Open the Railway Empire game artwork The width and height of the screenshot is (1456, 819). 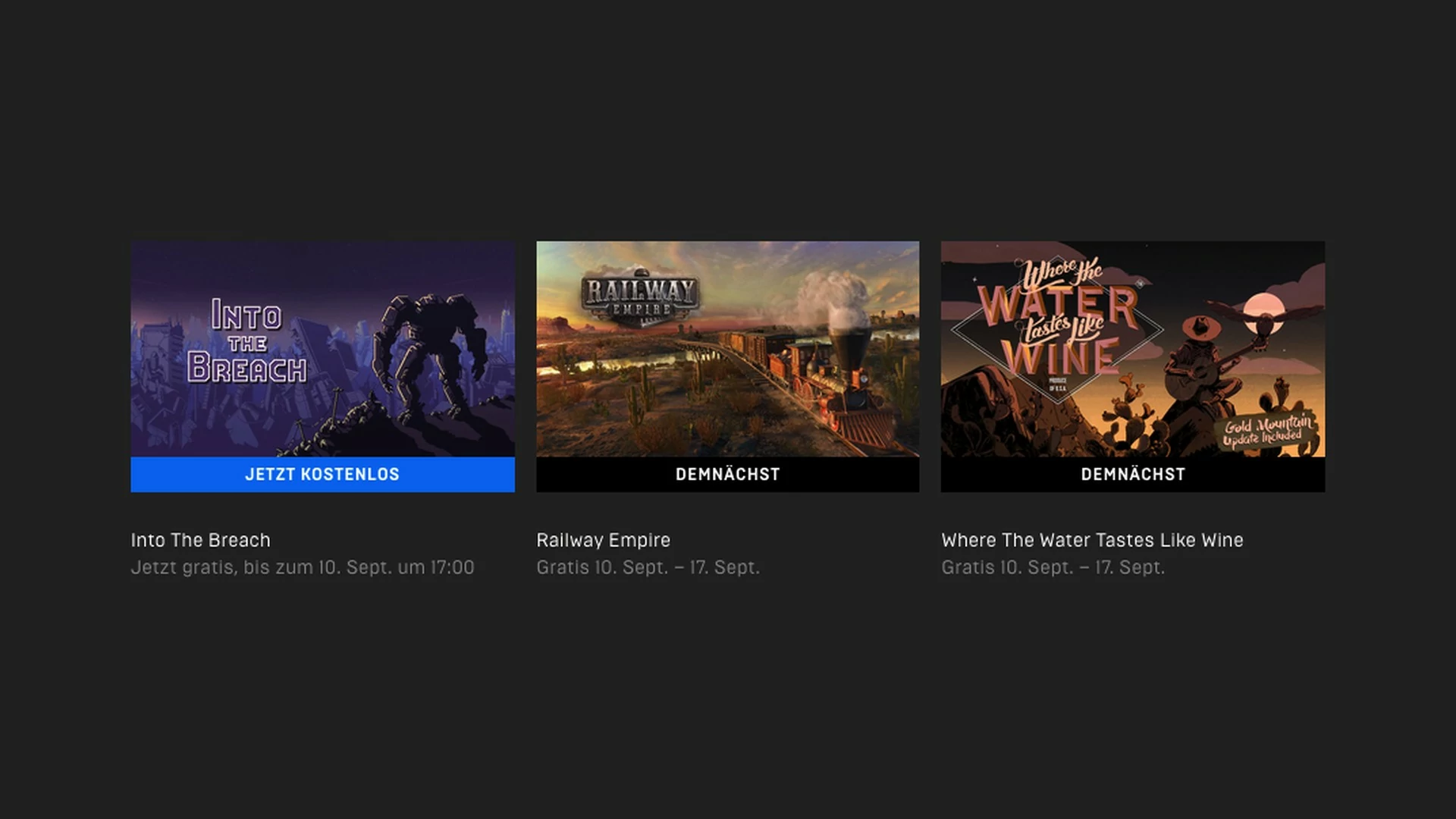click(727, 349)
